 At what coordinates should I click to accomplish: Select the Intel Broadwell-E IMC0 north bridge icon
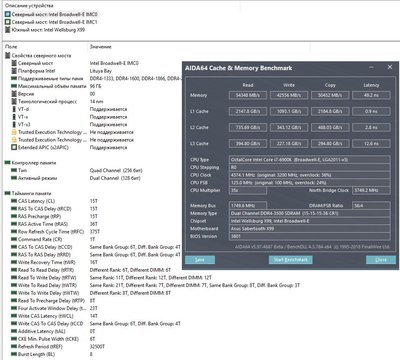click(x=8, y=14)
